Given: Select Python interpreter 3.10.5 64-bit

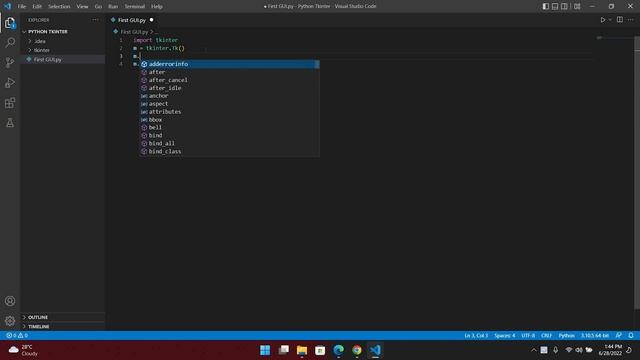Looking at the screenshot, I should 595,335.
